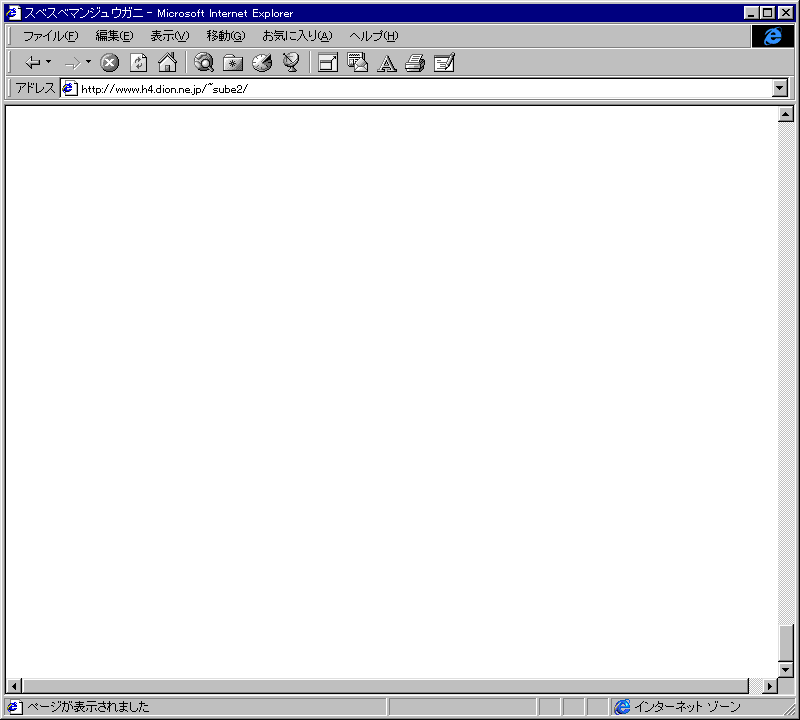
Task: Open the Forward history dropdown arrow
Action: (88, 62)
